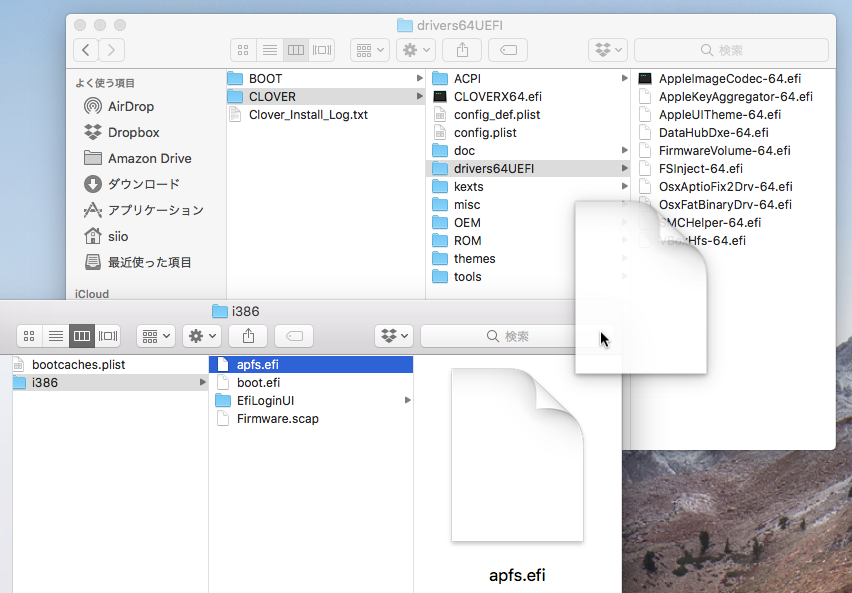The image size is (852, 593).
Task: Open action gear menu in drivers64UEFI window
Action: click(416, 50)
